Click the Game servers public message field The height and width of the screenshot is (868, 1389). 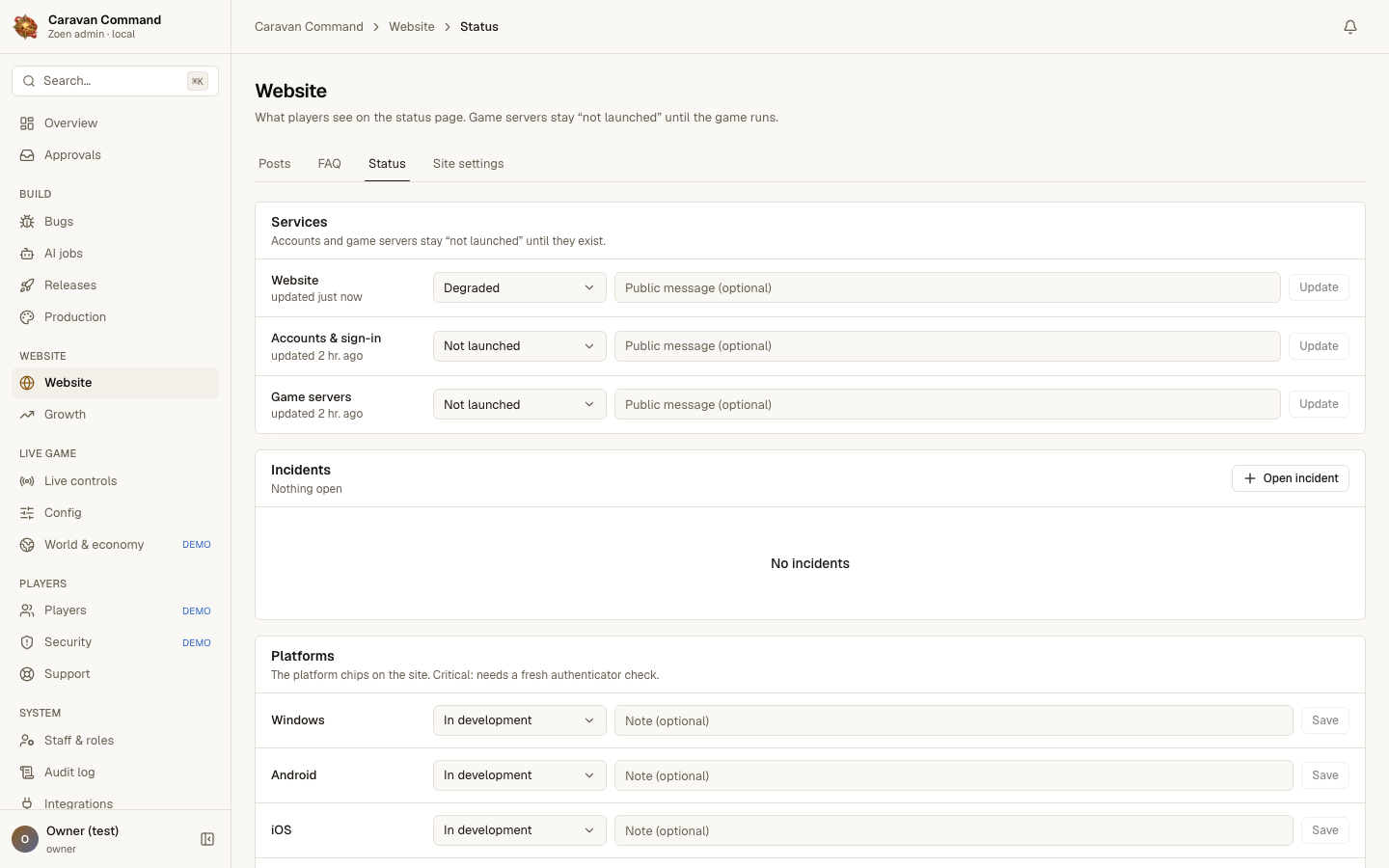click(x=947, y=404)
